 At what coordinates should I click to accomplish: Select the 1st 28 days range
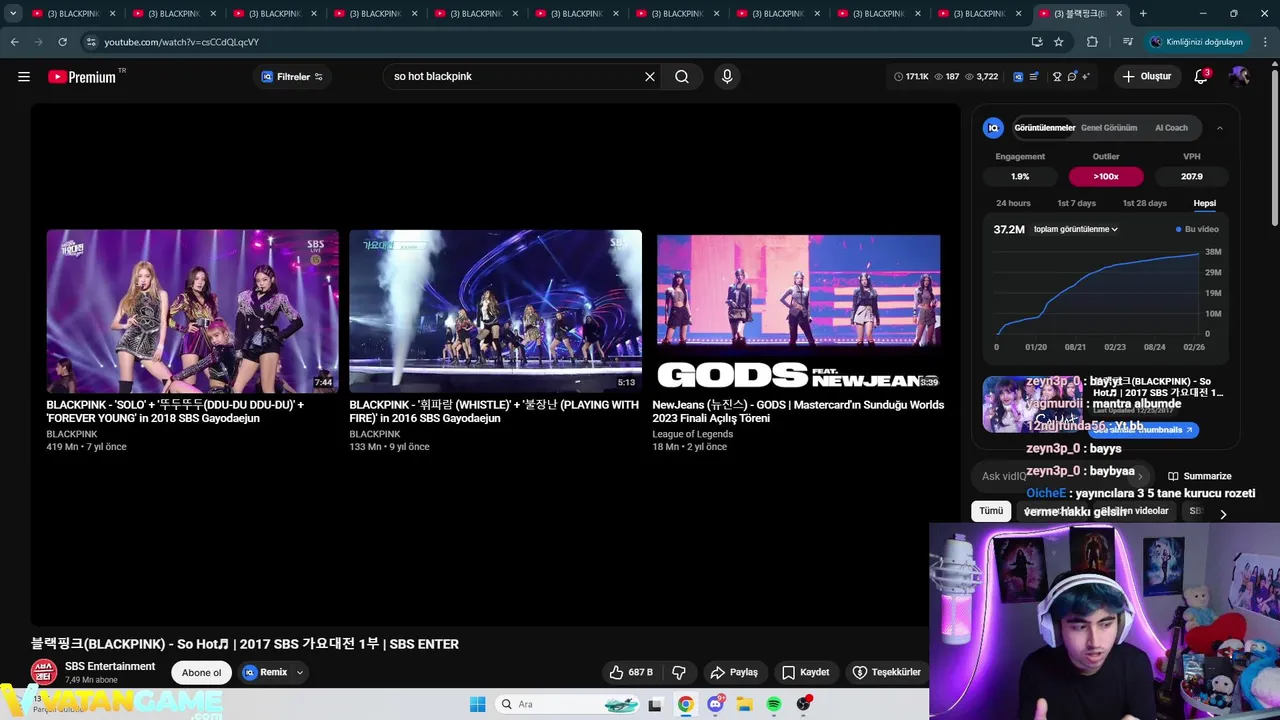pyautogui.click(x=1144, y=203)
